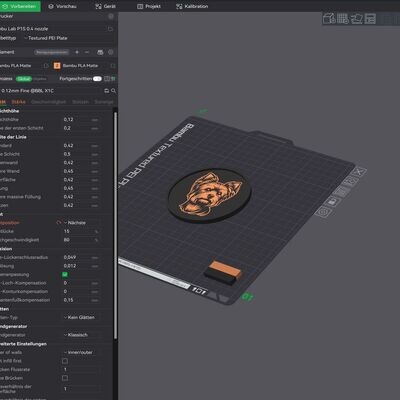Click the layer height field showing 0,12
400x400 pixels.
[81, 119]
